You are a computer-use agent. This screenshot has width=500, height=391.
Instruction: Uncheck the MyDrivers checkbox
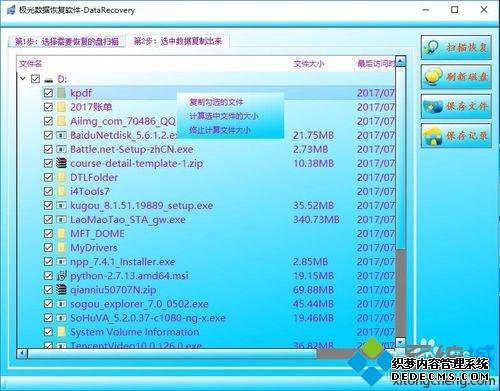pyautogui.click(x=48, y=247)
